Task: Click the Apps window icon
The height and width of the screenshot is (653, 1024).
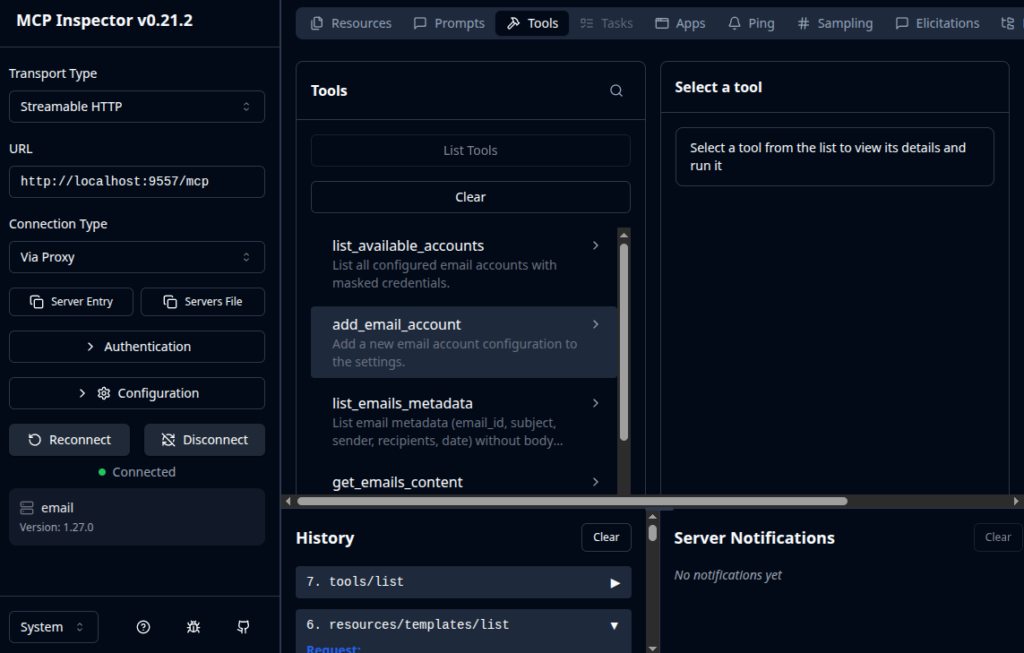Action: [x=662, y=24]
